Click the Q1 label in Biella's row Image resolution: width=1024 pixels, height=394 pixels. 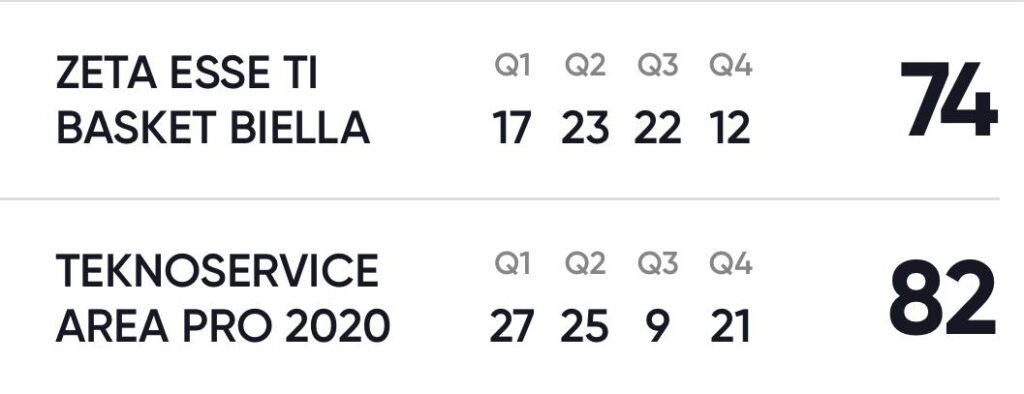point(513,66)
